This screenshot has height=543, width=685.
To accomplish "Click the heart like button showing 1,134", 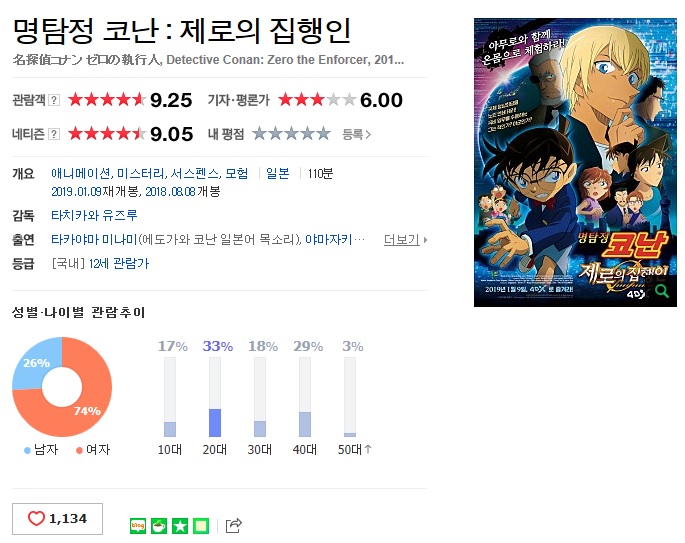I will [x=57, y=519].
